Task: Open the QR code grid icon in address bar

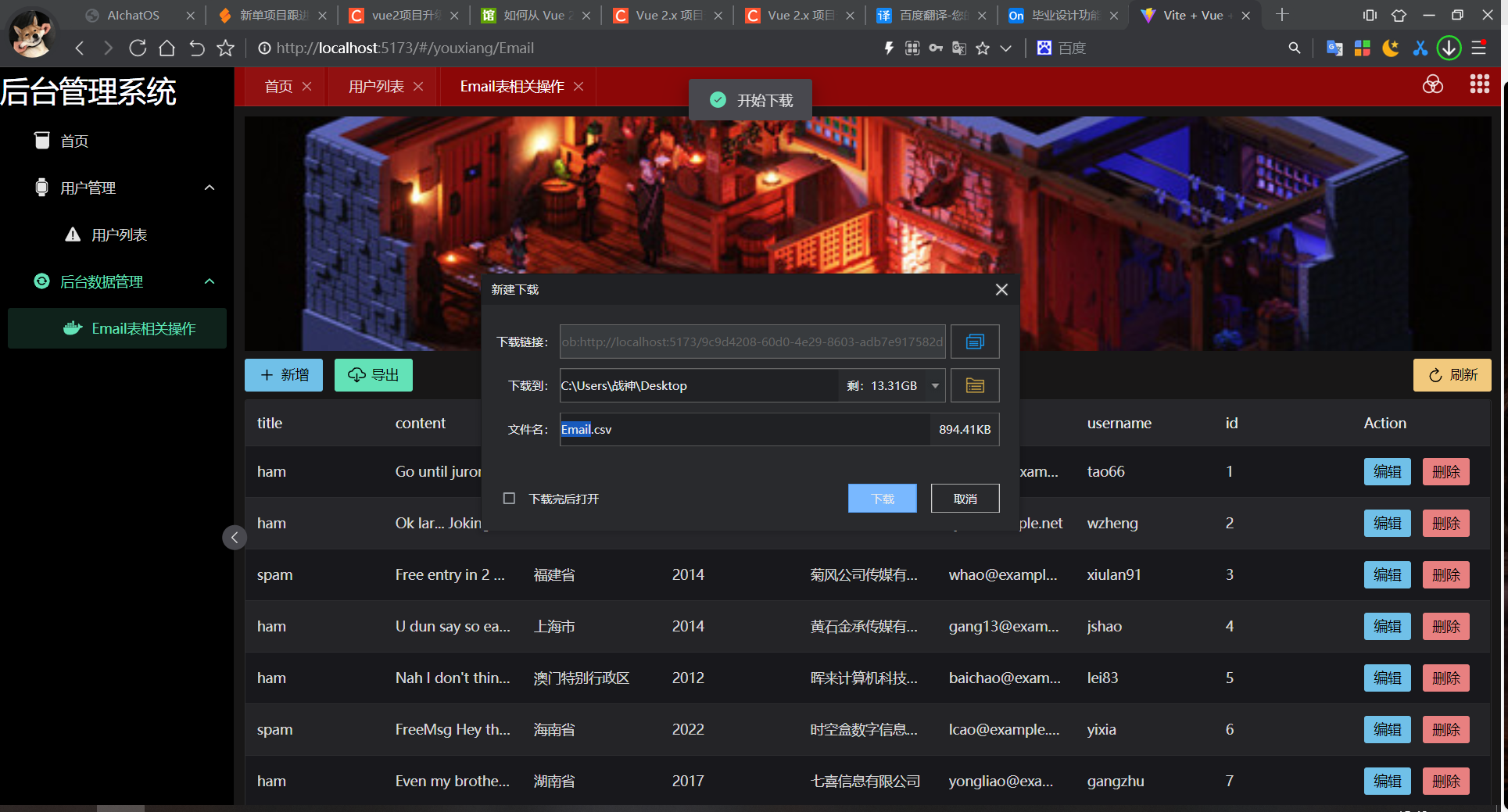Action: (912, 48)
